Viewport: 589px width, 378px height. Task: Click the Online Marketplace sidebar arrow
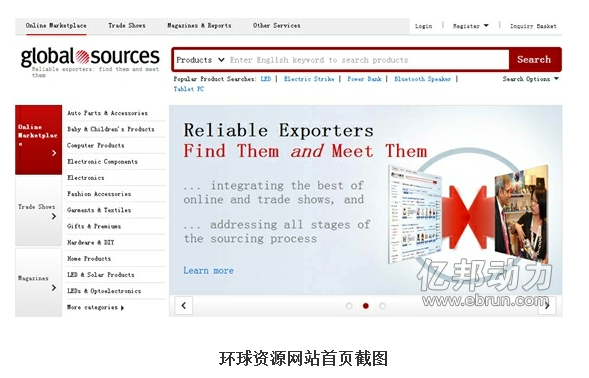click(x=54, y=153)
